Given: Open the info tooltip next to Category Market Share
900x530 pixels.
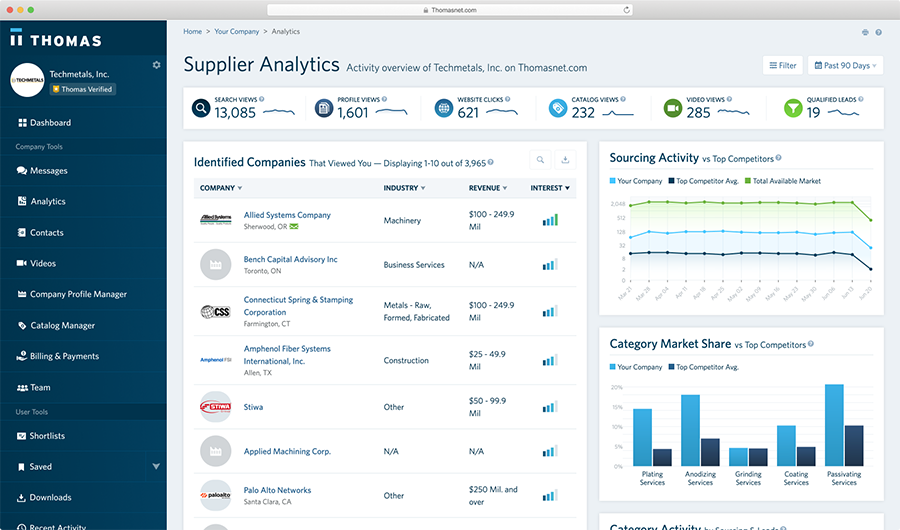Looking at the screenshot, I should pos(811,344).
